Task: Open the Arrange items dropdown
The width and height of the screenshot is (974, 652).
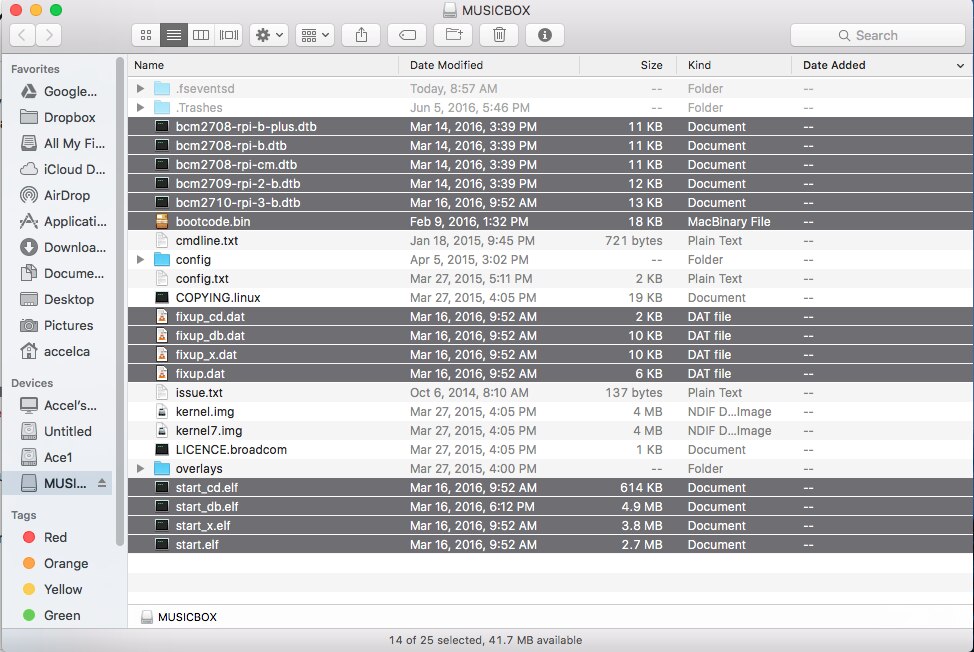Action: coord(314,35)
